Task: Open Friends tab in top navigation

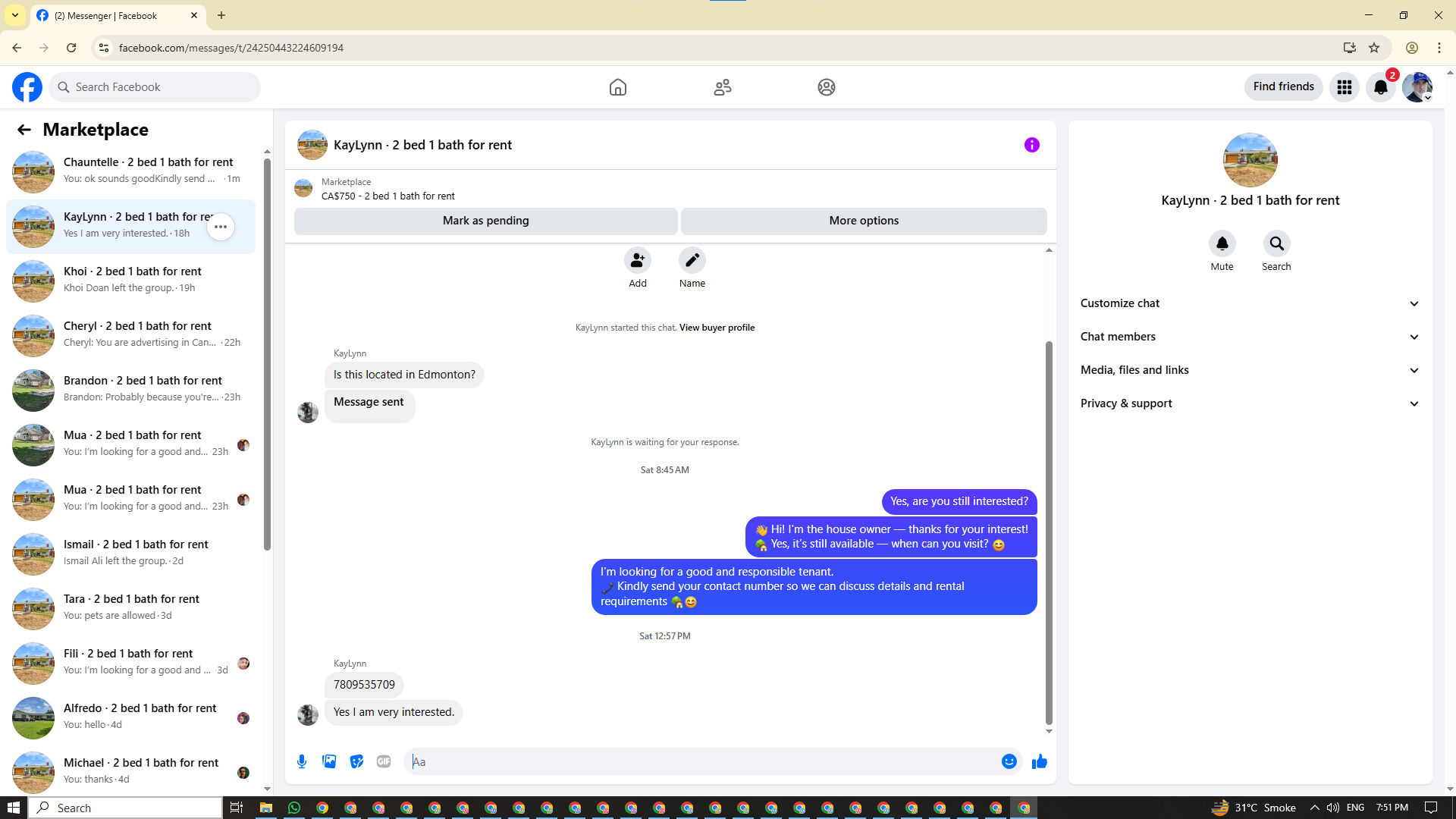Action: 722,87
